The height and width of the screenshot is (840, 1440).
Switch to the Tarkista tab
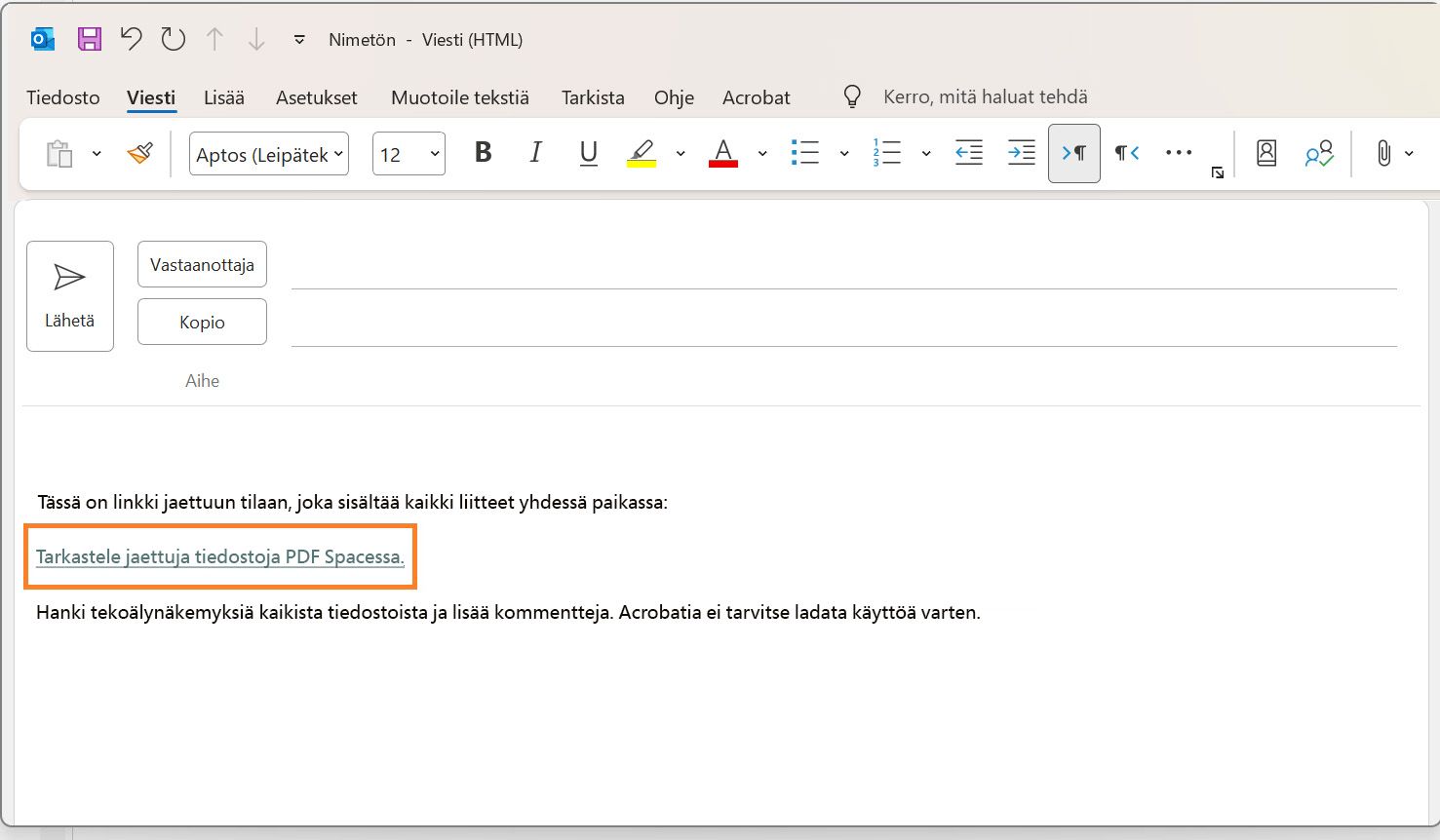(x=593, y=97)
